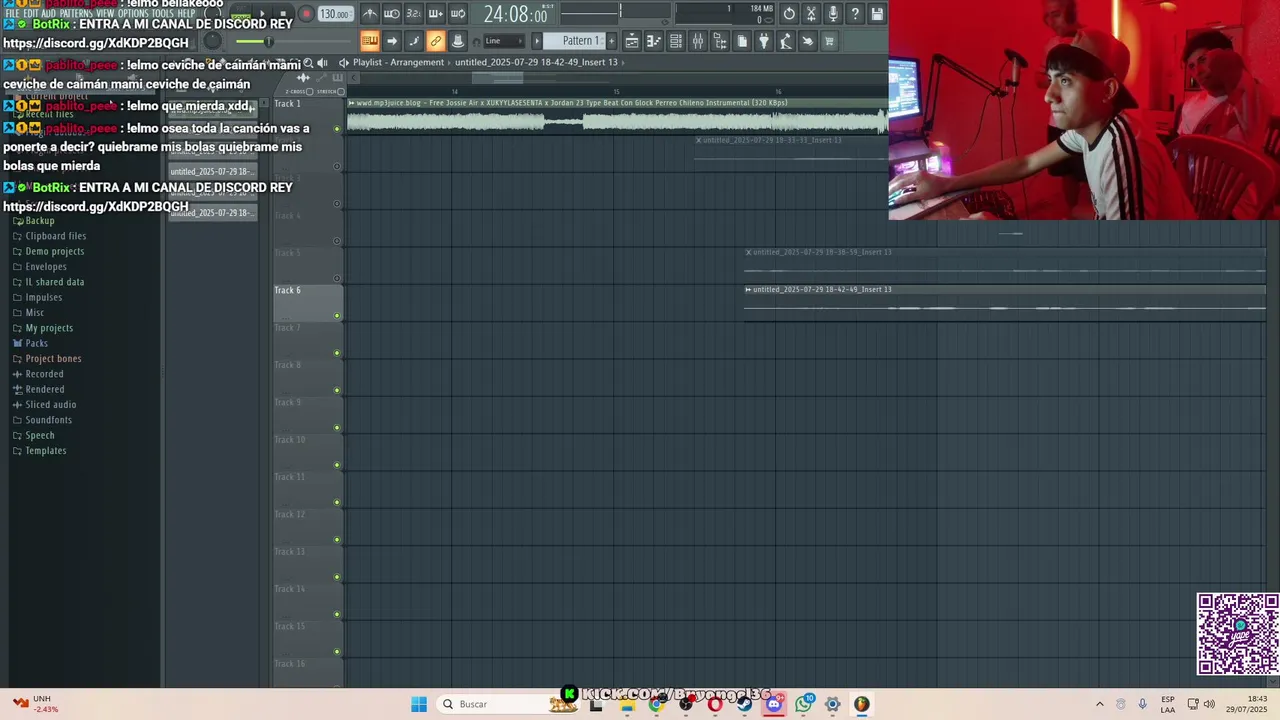Open the Mixer view icon

[x=698, y=41]
